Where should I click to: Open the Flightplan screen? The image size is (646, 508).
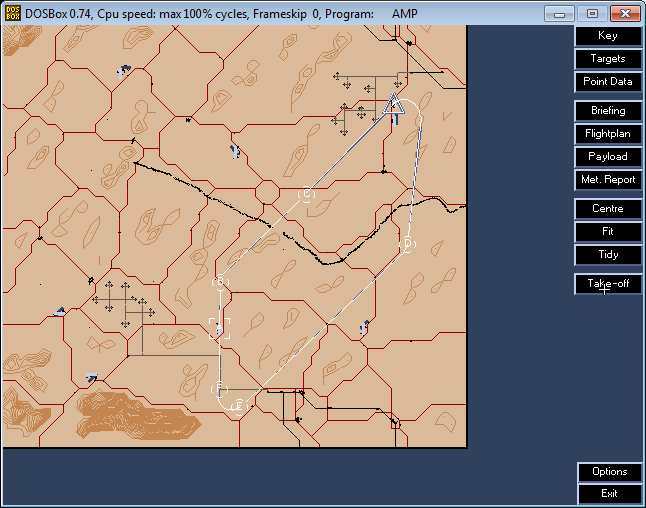tap(607, 134)
